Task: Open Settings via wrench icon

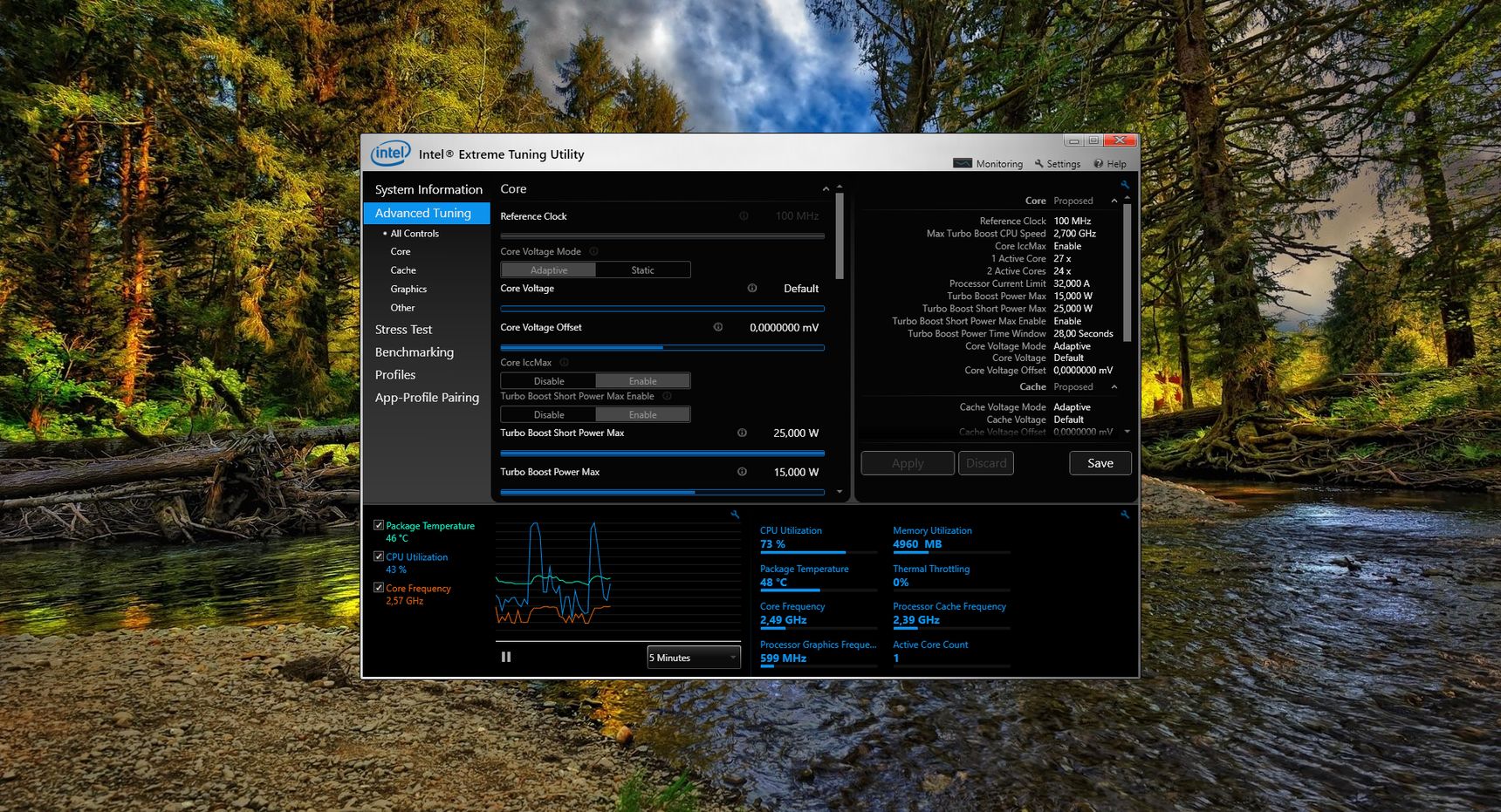Action: tap(1038, 163)
